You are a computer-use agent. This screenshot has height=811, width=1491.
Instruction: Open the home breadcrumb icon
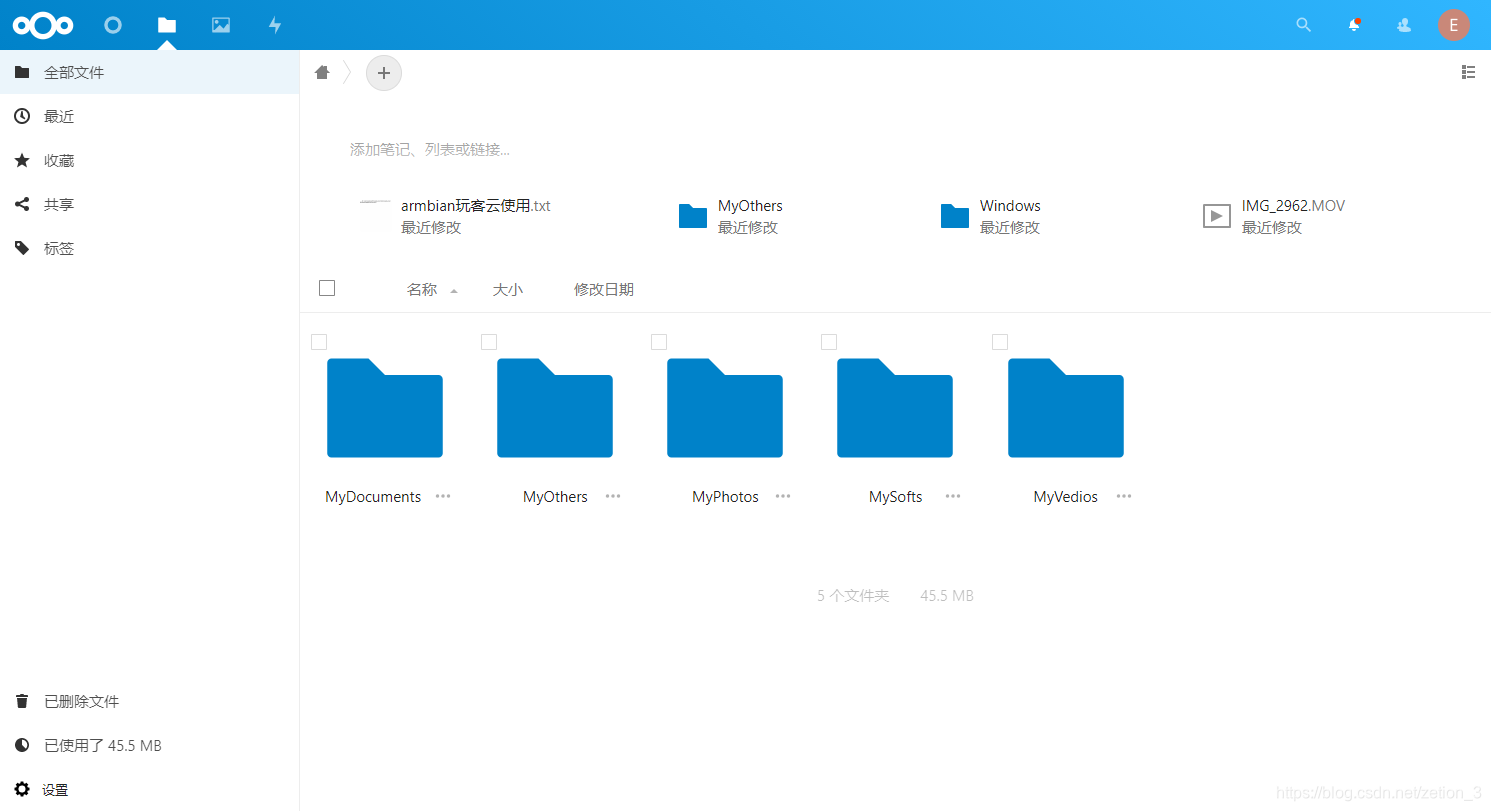tap(321, 72)
